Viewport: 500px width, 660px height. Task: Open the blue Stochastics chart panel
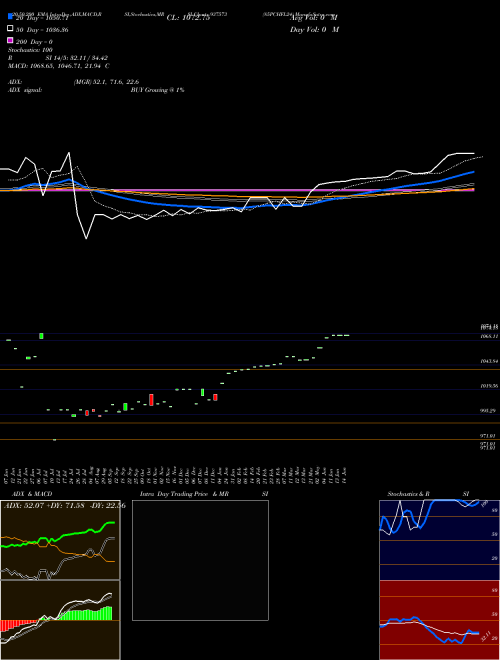click(439, 540)
